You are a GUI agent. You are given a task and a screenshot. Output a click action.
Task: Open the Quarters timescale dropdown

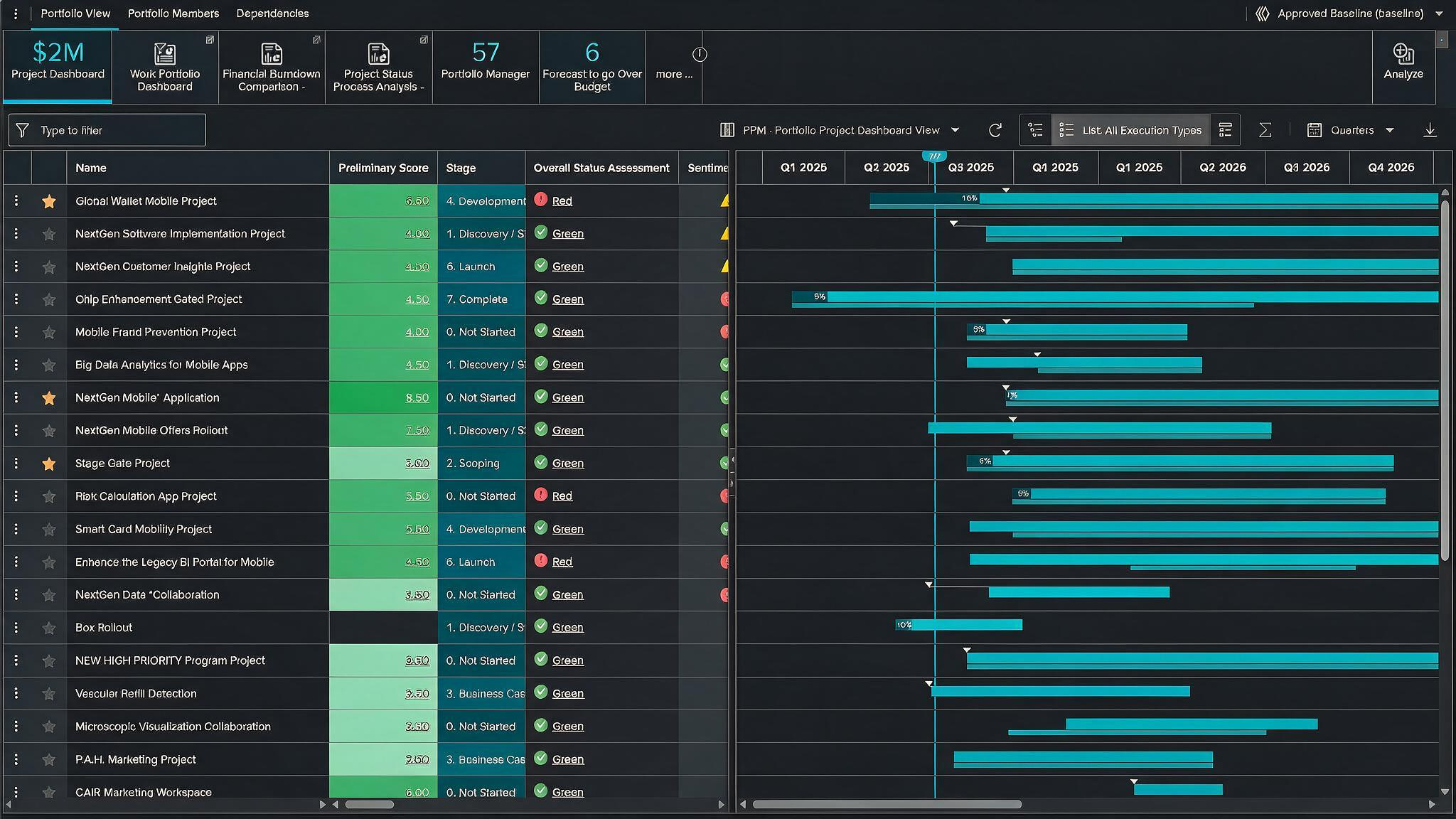[1351, 130]
